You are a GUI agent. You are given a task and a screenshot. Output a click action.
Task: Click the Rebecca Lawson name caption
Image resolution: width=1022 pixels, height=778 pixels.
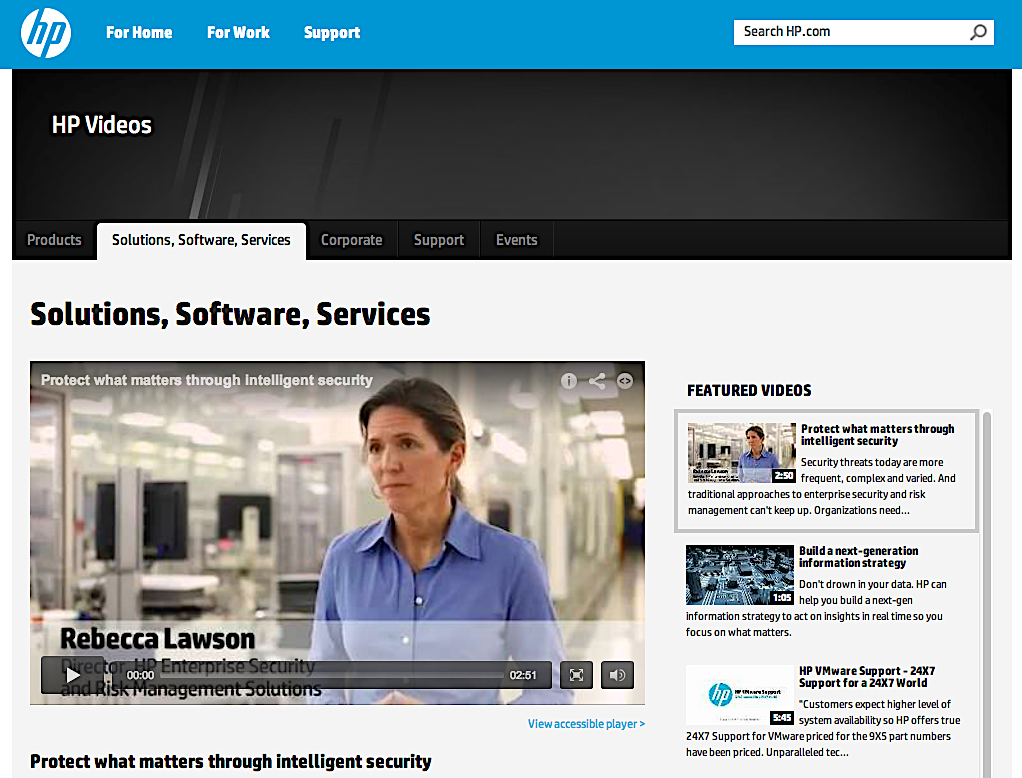click(157, 639)
